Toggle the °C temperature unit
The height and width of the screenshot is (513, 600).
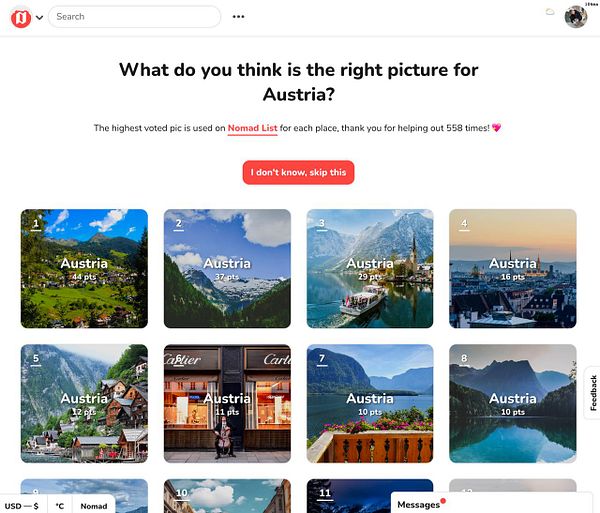click(x=60, y=506)
